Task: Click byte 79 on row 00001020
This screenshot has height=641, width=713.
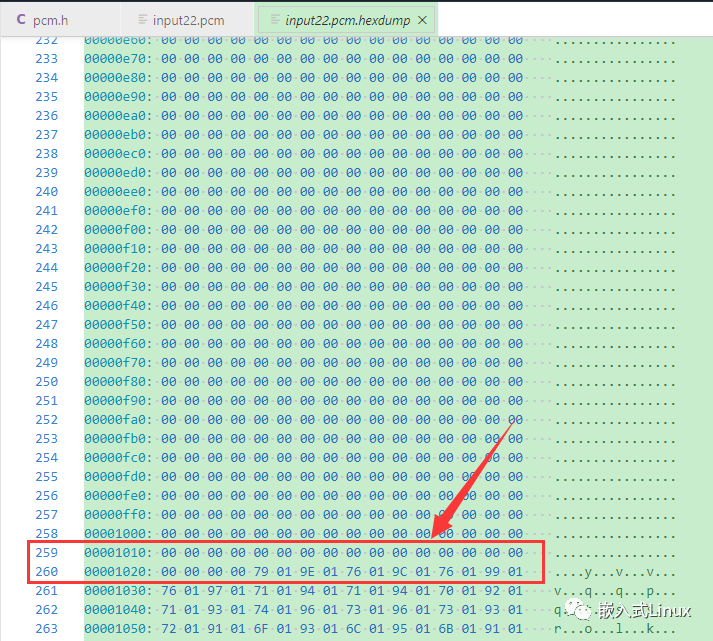Action: [261, 572]
